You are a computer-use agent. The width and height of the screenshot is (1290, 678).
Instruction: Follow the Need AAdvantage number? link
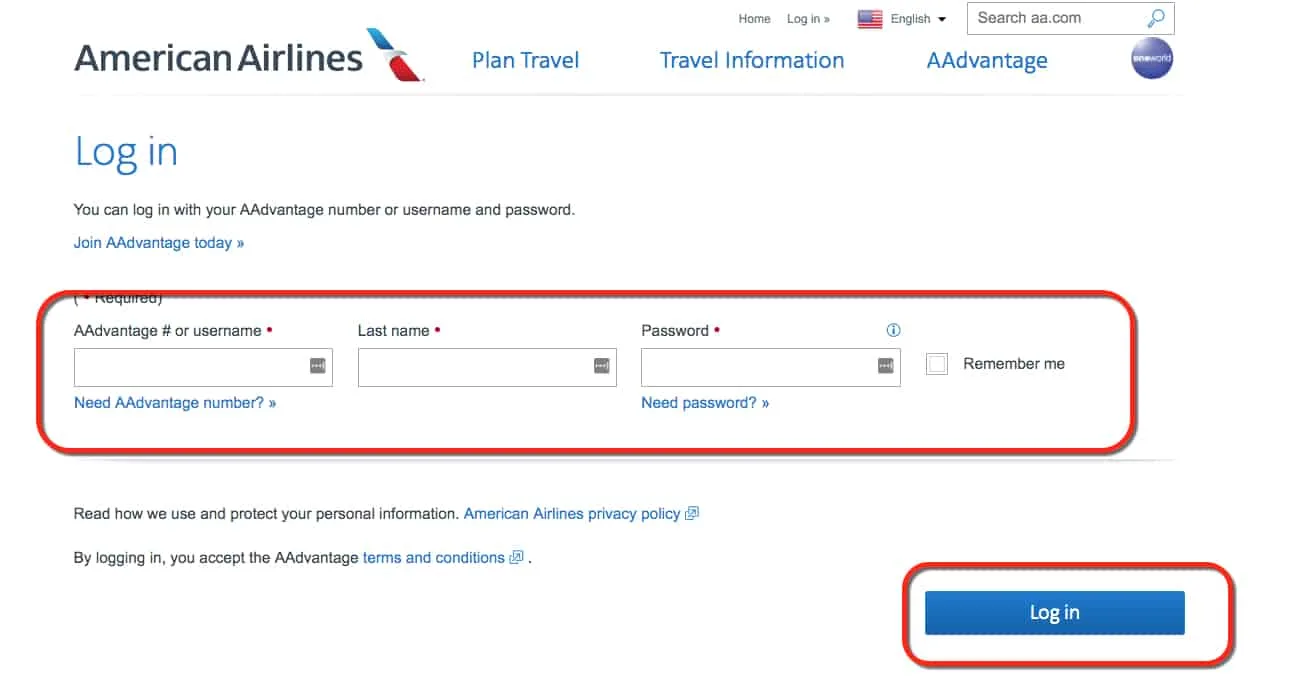(x=175, y=403)
